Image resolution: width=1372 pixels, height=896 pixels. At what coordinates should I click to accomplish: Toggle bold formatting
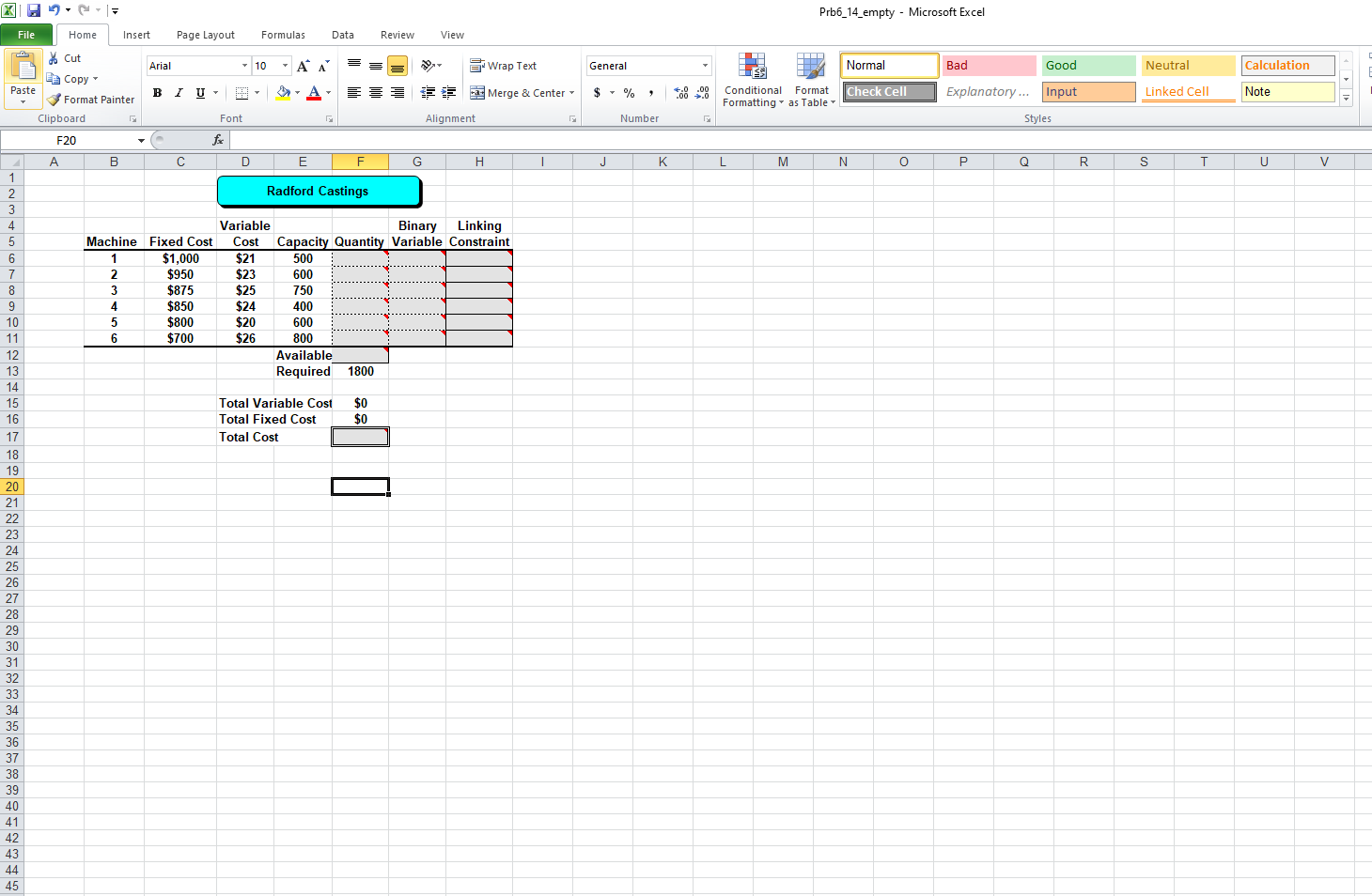(157, 93)
